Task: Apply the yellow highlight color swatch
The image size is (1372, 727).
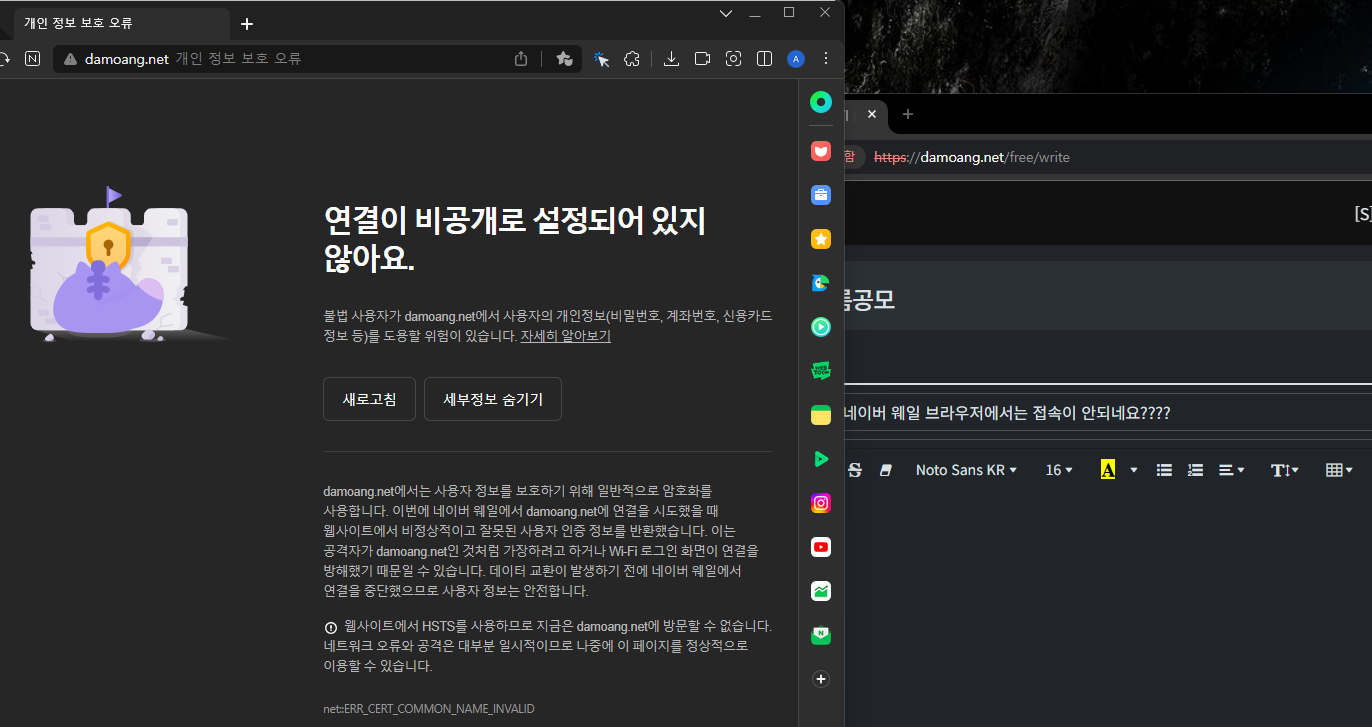Action: (x=1107, y=470)
